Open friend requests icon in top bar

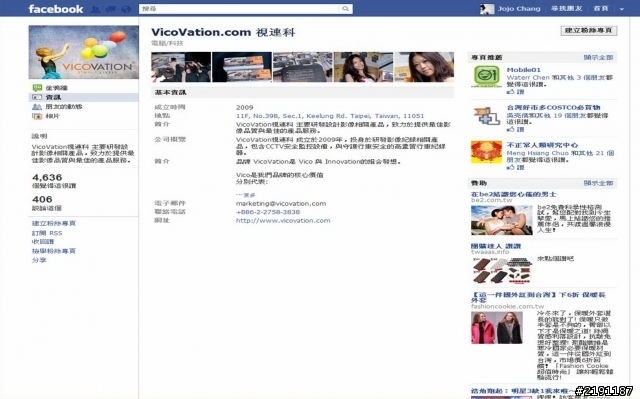[95, 9]
